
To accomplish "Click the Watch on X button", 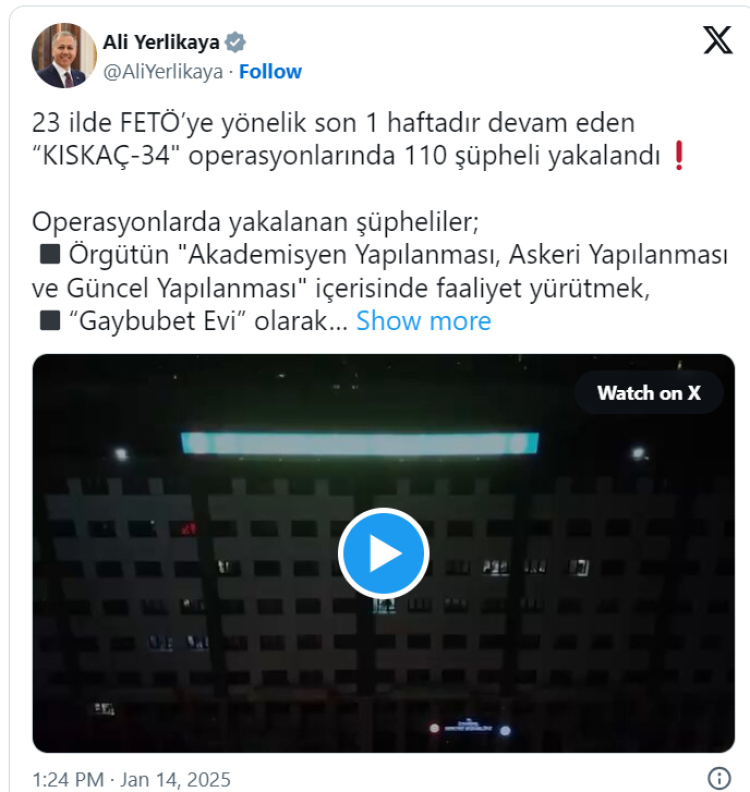I will tap(649, 393).
